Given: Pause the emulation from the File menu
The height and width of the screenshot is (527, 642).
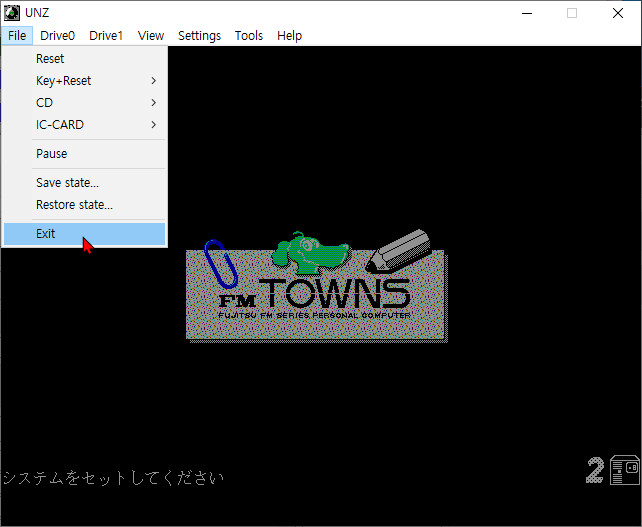Looking at the screenshot, I should tap(84, 154).
